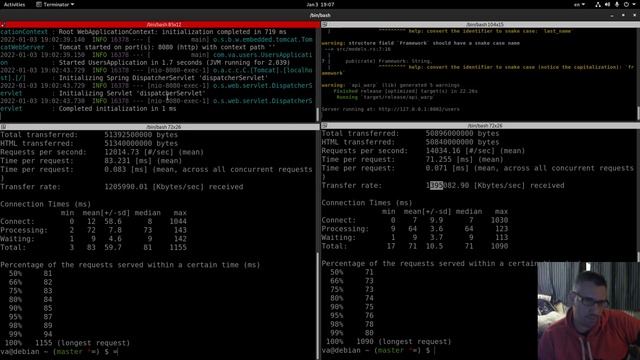Image resolution: width=640 pixels, height=360 pixels.
Task: Open the Activities overview
Action: (14, 4)
